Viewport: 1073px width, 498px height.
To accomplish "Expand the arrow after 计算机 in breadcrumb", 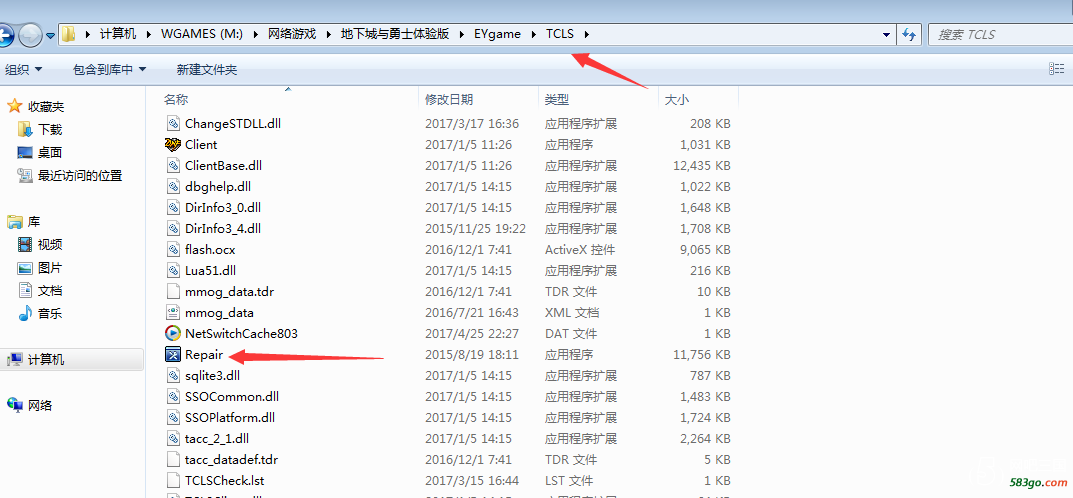I will pyautogui.click(x=148, y=34).
